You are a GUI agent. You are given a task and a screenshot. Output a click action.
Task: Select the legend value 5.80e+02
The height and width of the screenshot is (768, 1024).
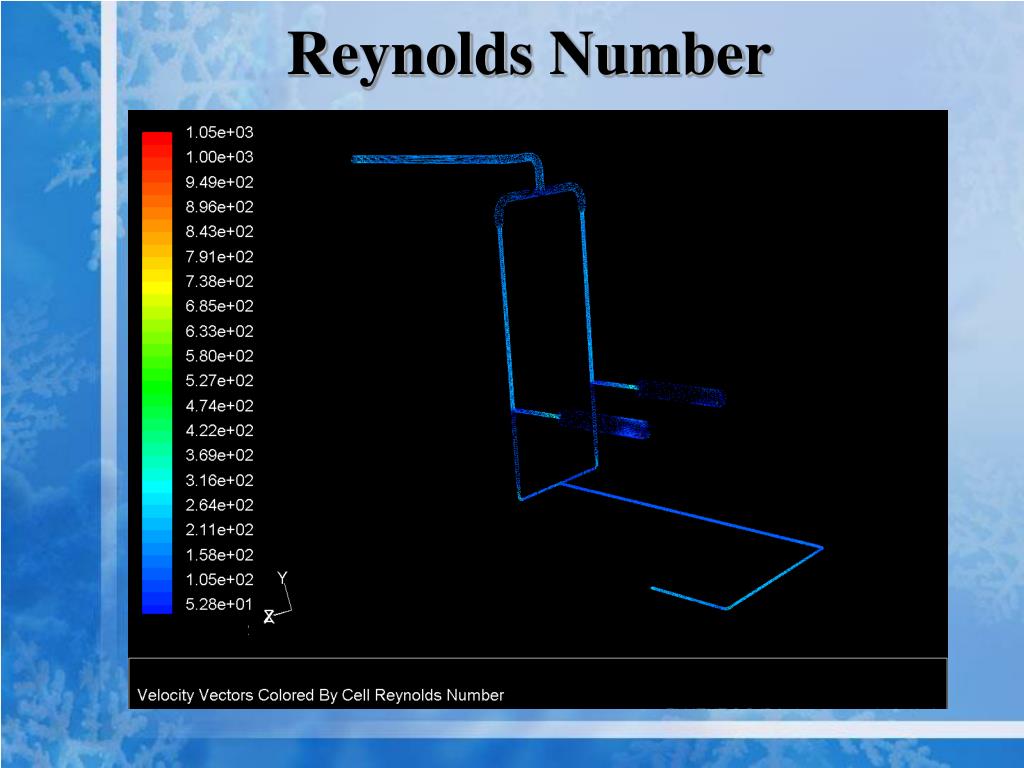219,356
